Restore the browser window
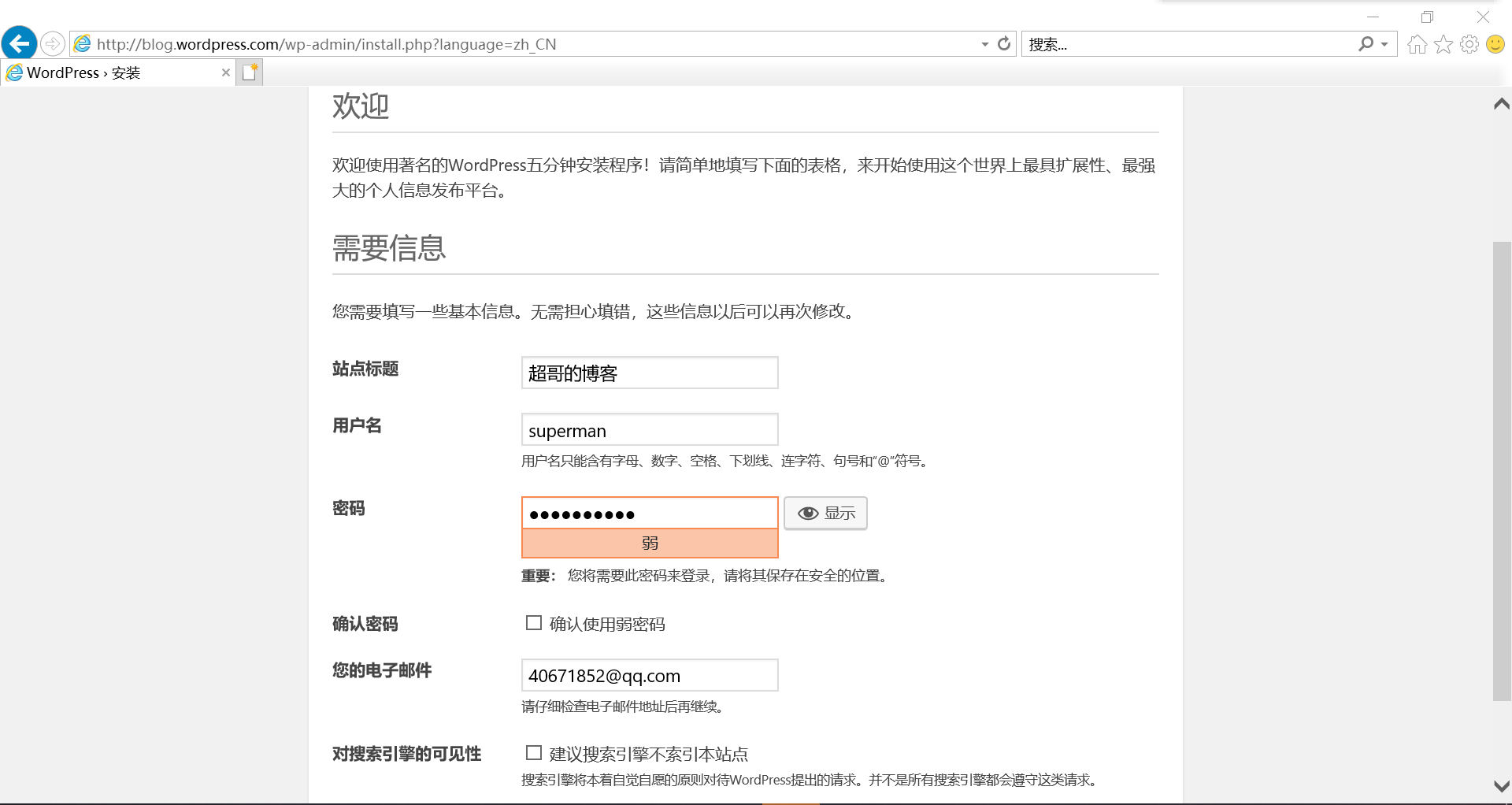This screenshot has height=805, width=1512. point(1427,17)
